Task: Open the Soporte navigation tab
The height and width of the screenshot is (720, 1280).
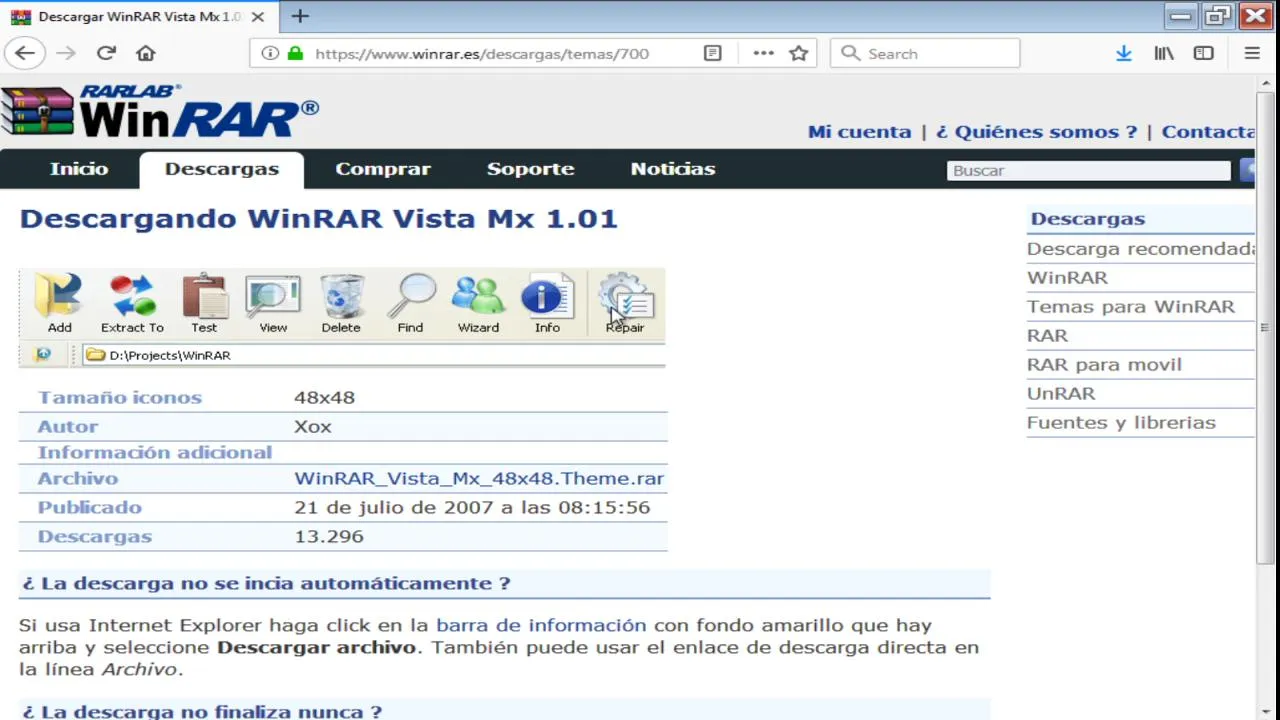Action: click(x=530, y=169)
